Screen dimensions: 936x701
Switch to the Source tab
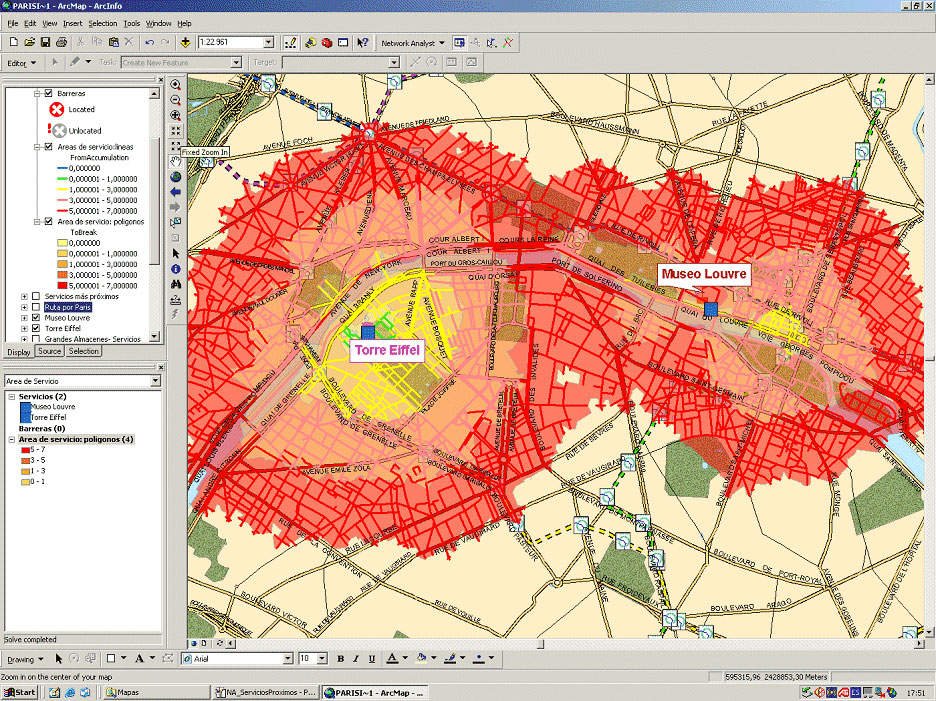pyautogui.click(x=49, y=351)
